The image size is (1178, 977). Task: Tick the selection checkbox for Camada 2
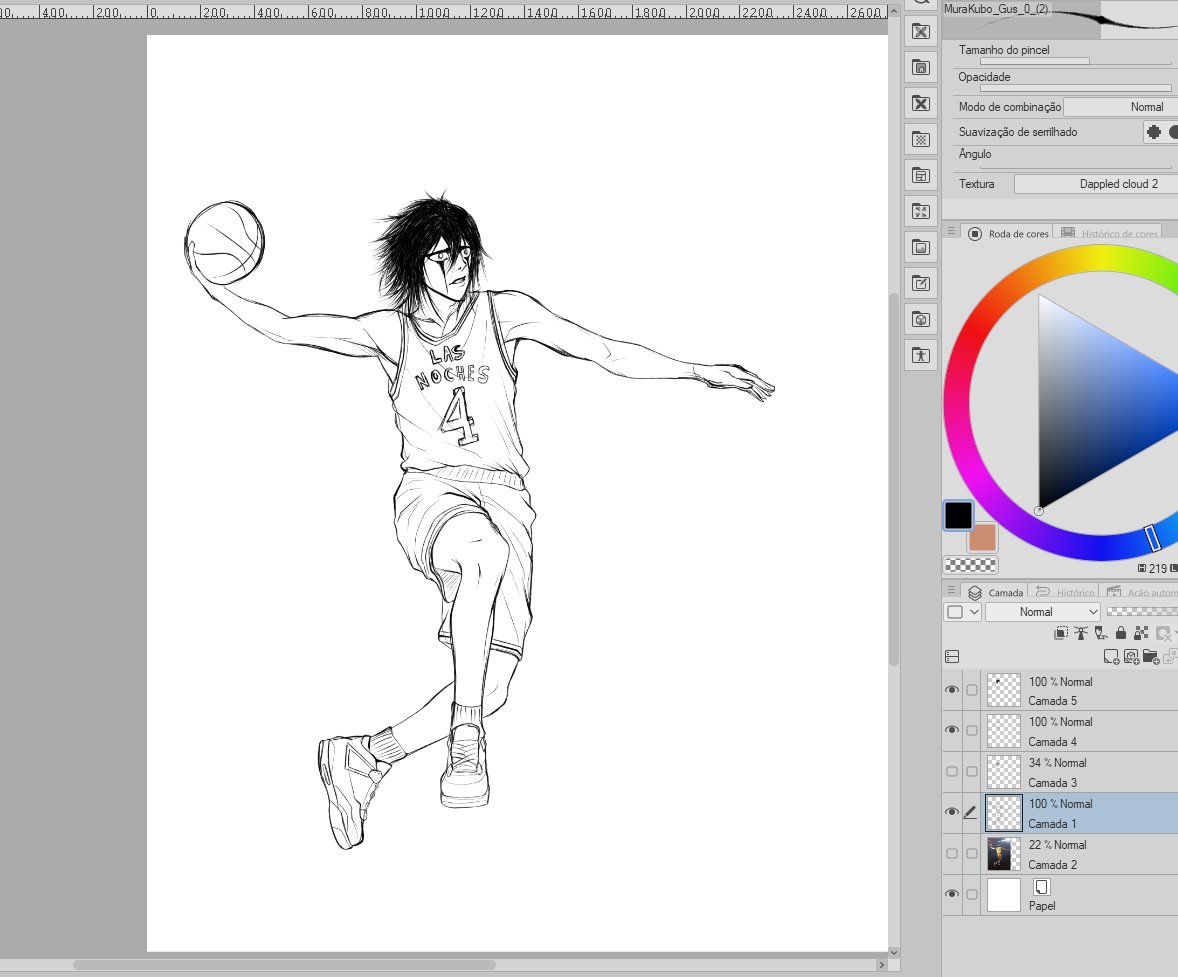click(x=972, y=854)
